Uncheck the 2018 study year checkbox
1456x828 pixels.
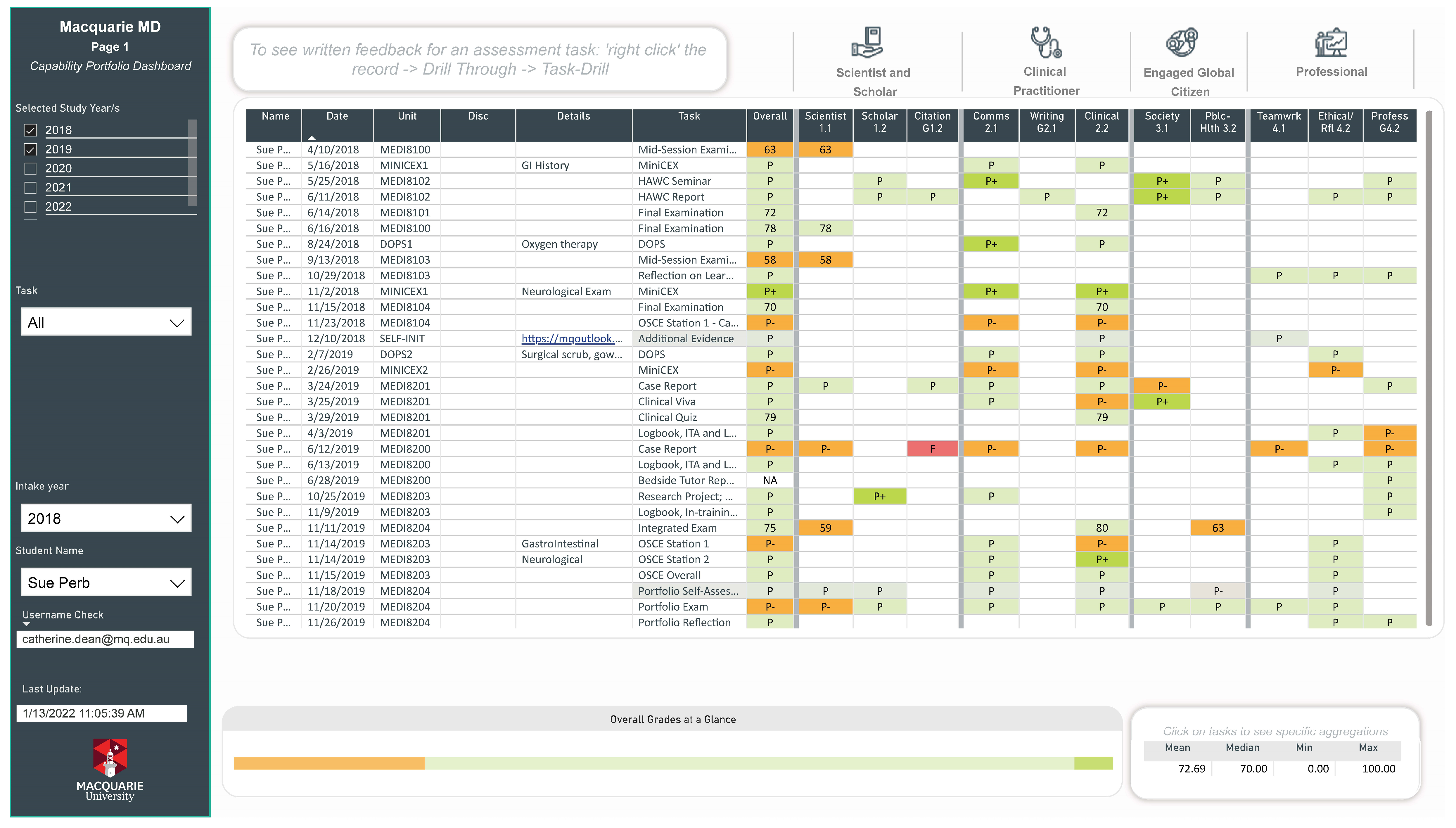pyautogui.click(x=31, y=130)
